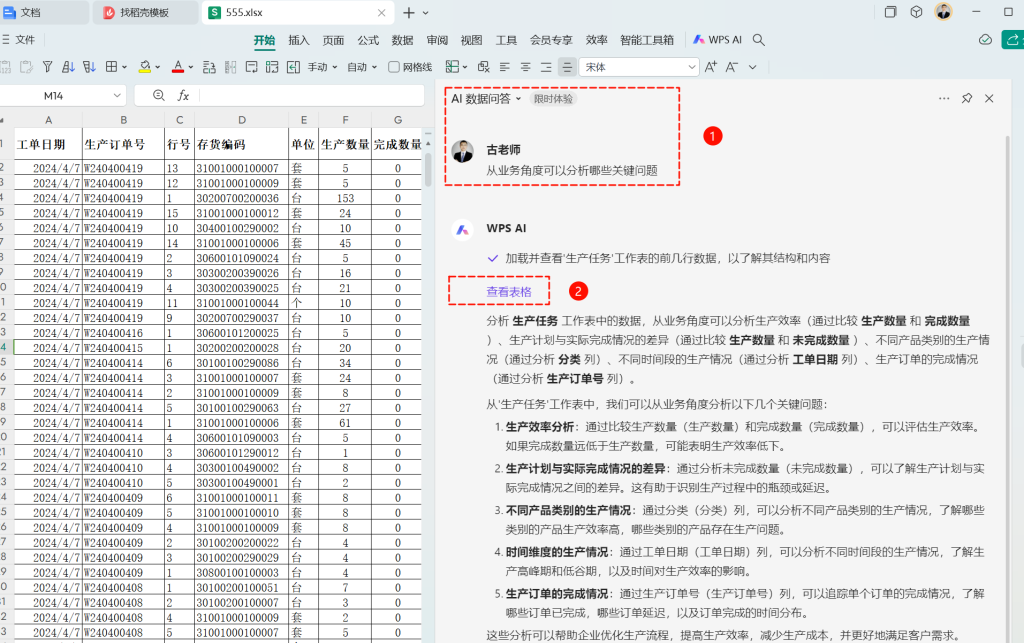Click the paste-as-values clipboard icon

pyautogui.click(x=5, y=67)
